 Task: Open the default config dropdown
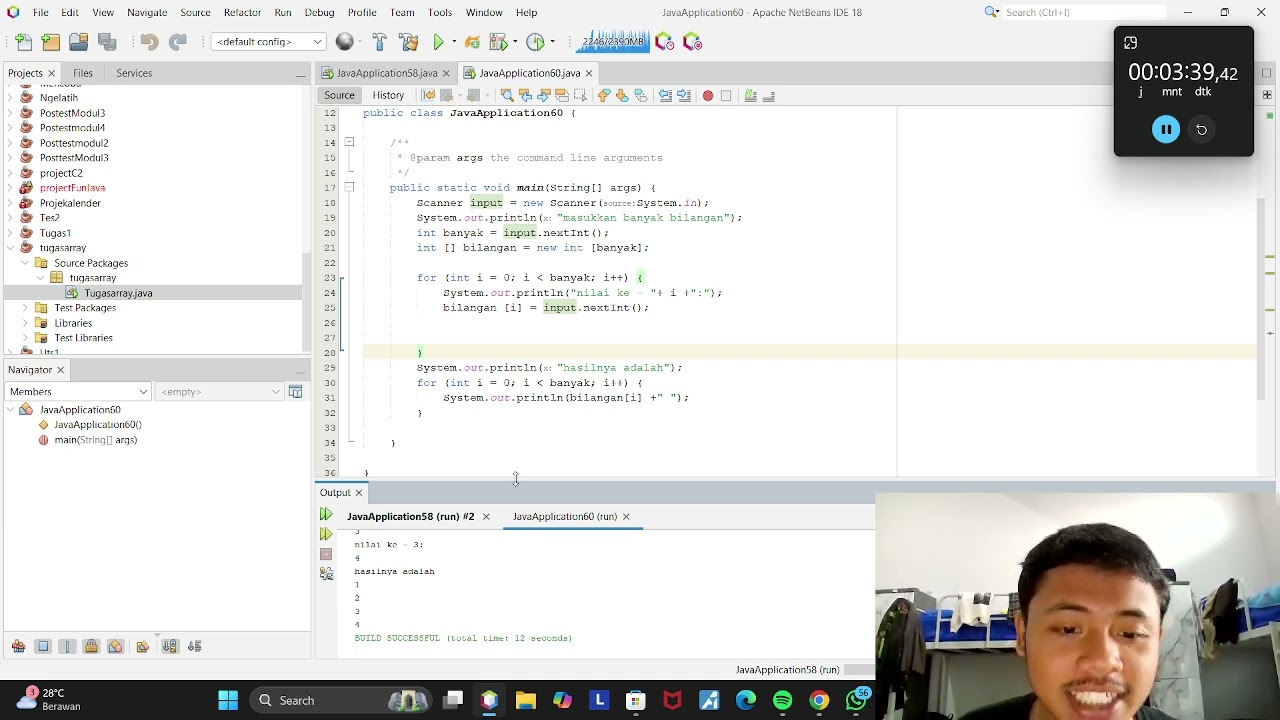269,42
